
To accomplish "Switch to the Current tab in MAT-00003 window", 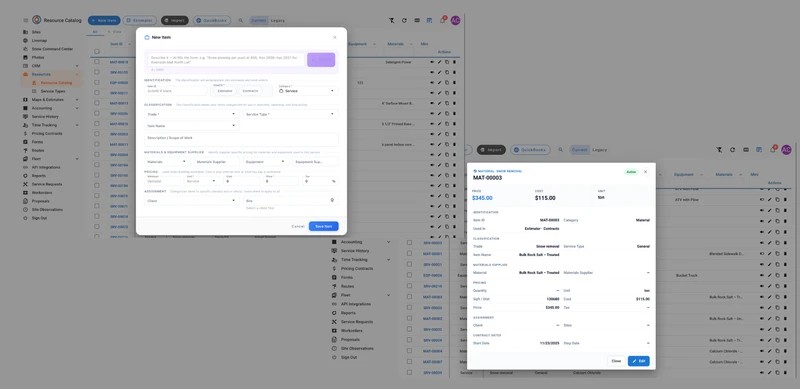I will click(579, 150).
